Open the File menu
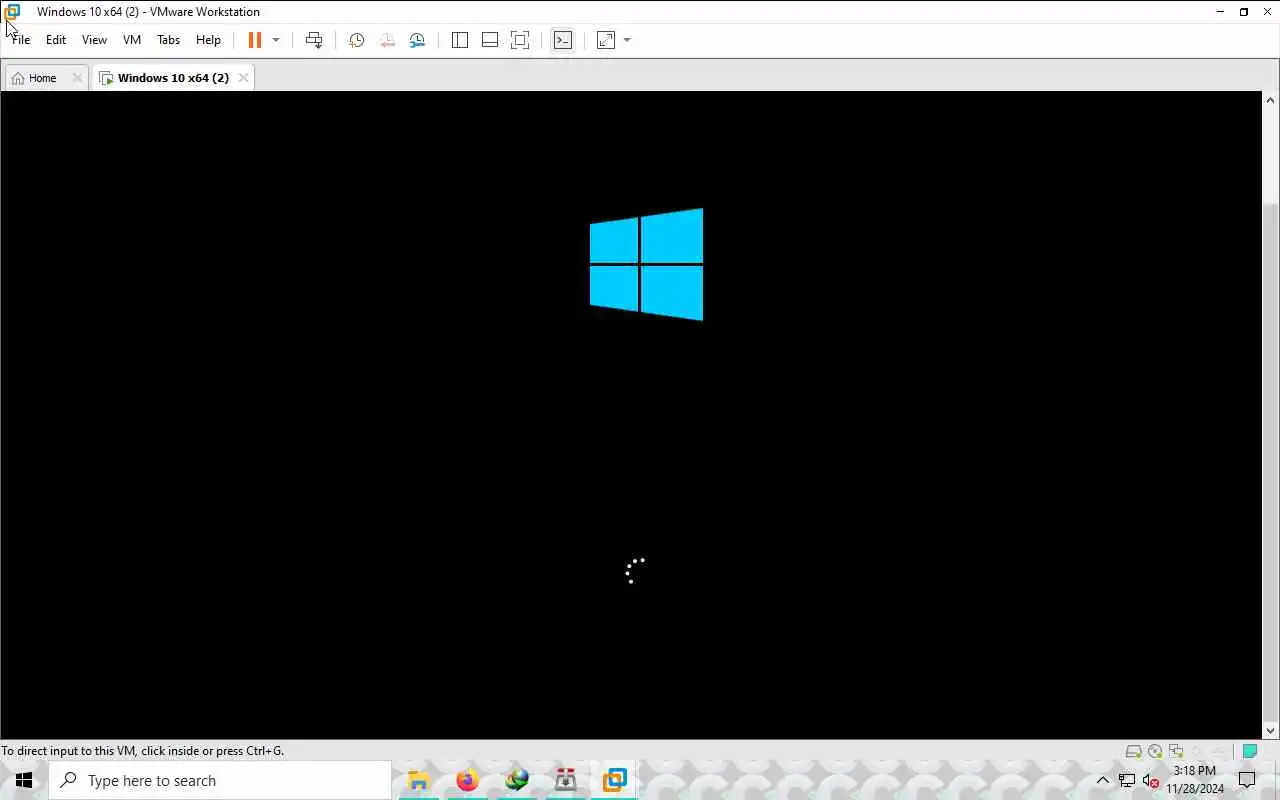The image size is (1280, 800). coord(20,40)
